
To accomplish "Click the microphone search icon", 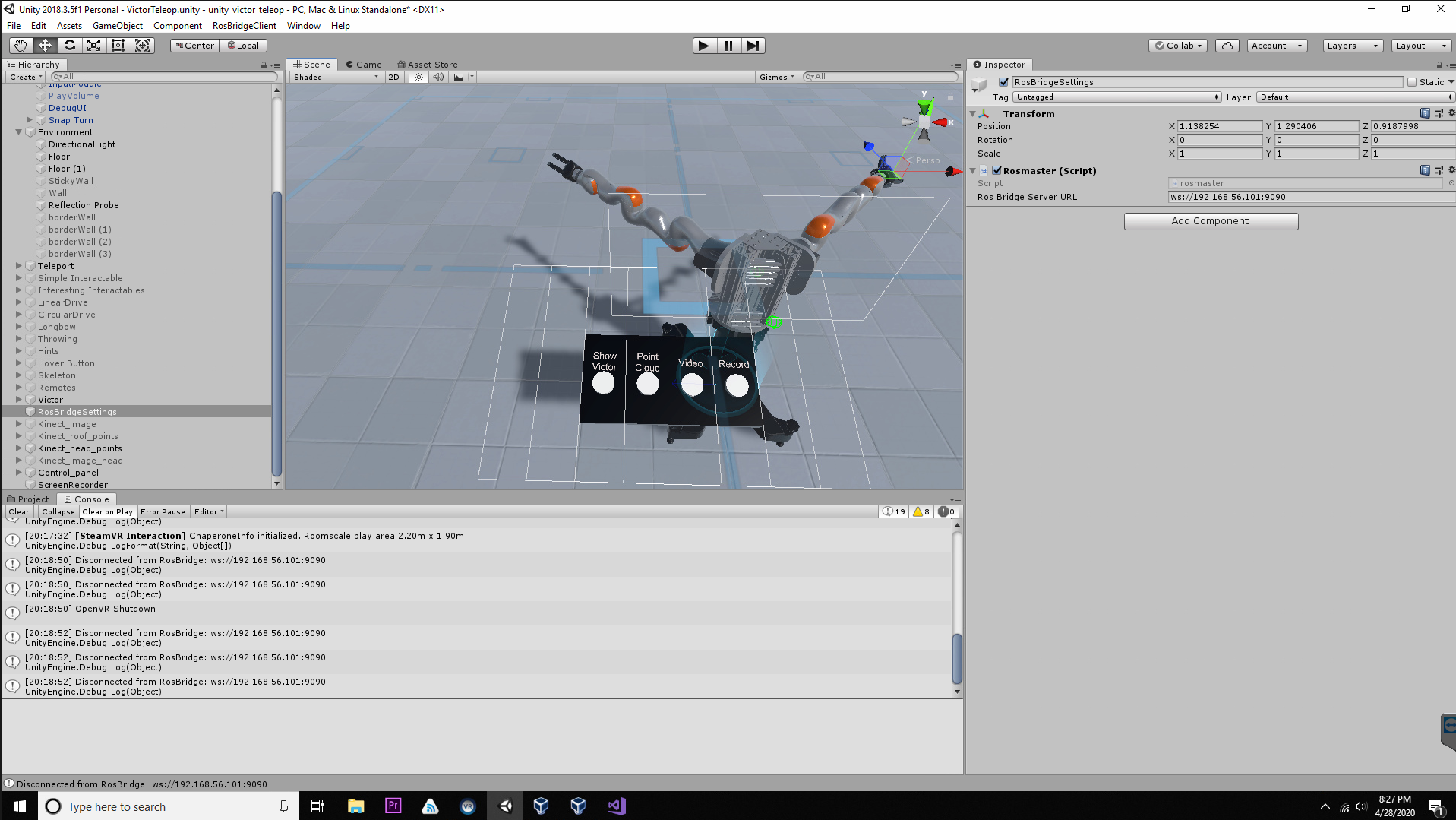I will point(283,806).
